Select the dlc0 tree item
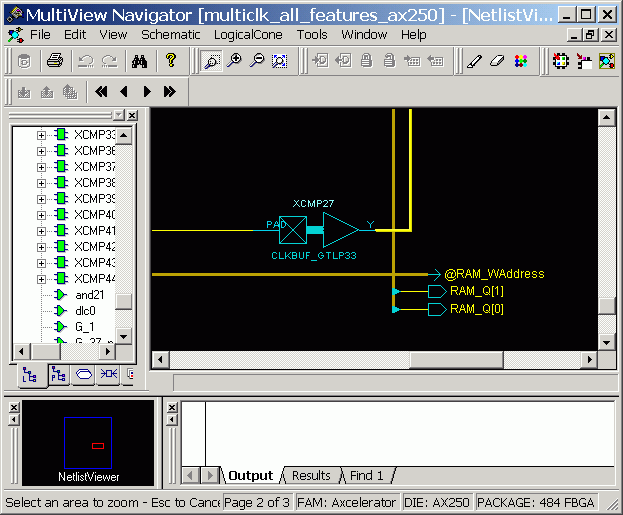 [x=85, y=311]
